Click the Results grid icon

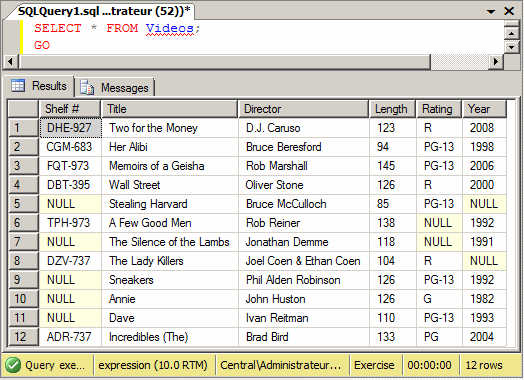18,86
